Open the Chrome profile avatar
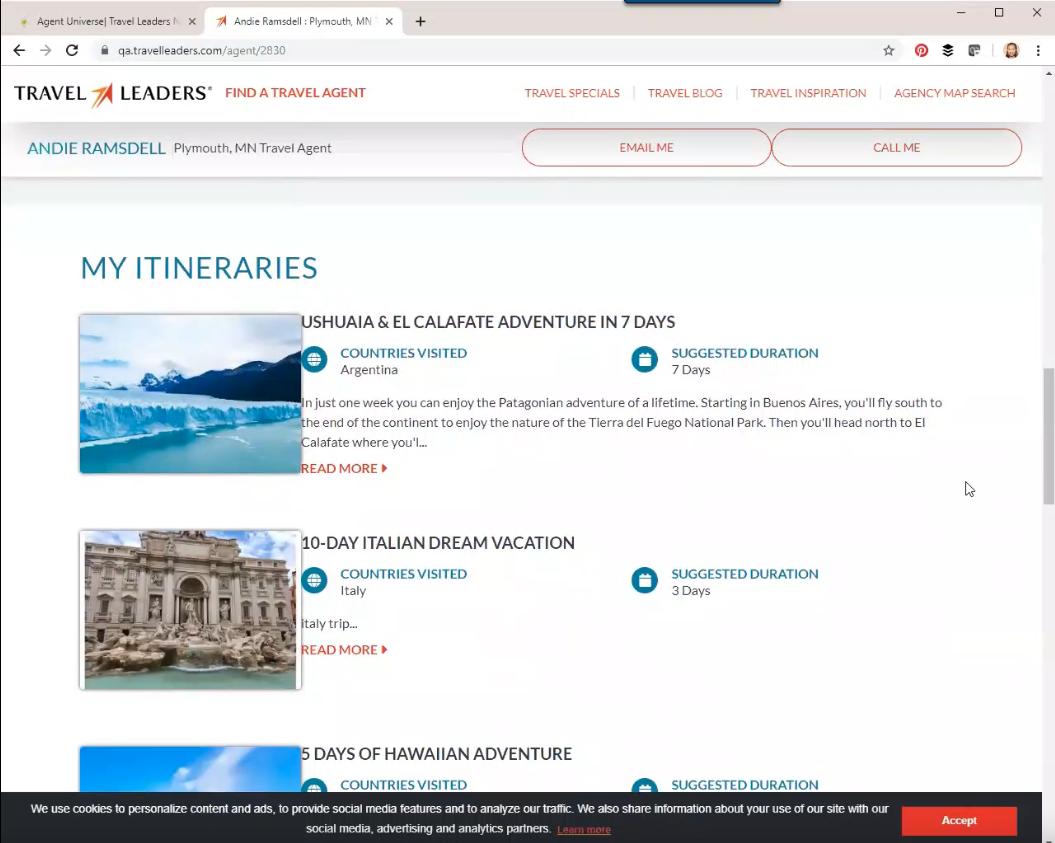1055x843 pixels. (1011, 50)
